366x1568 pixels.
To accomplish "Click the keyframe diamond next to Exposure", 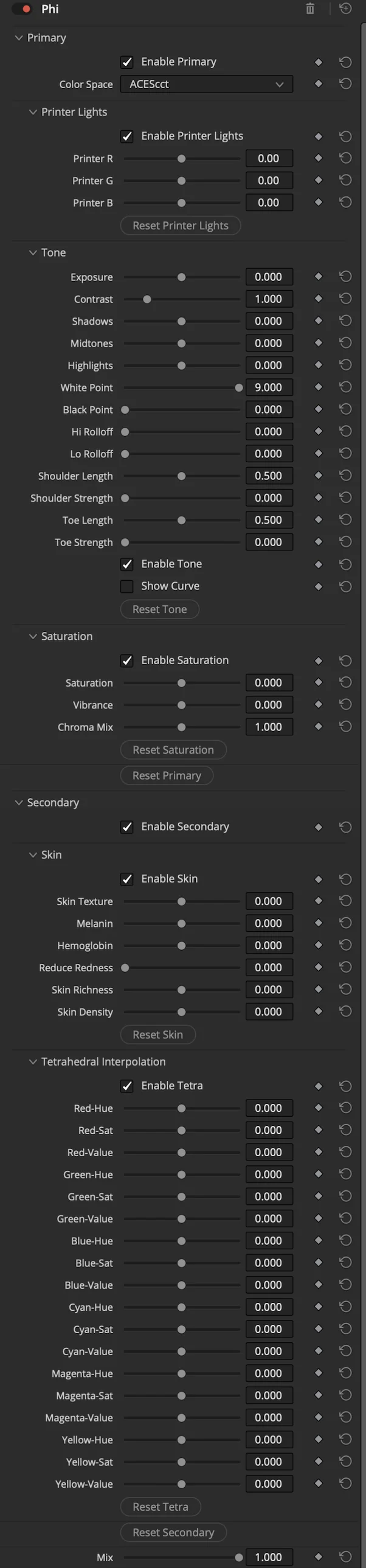I will (319, 276).
